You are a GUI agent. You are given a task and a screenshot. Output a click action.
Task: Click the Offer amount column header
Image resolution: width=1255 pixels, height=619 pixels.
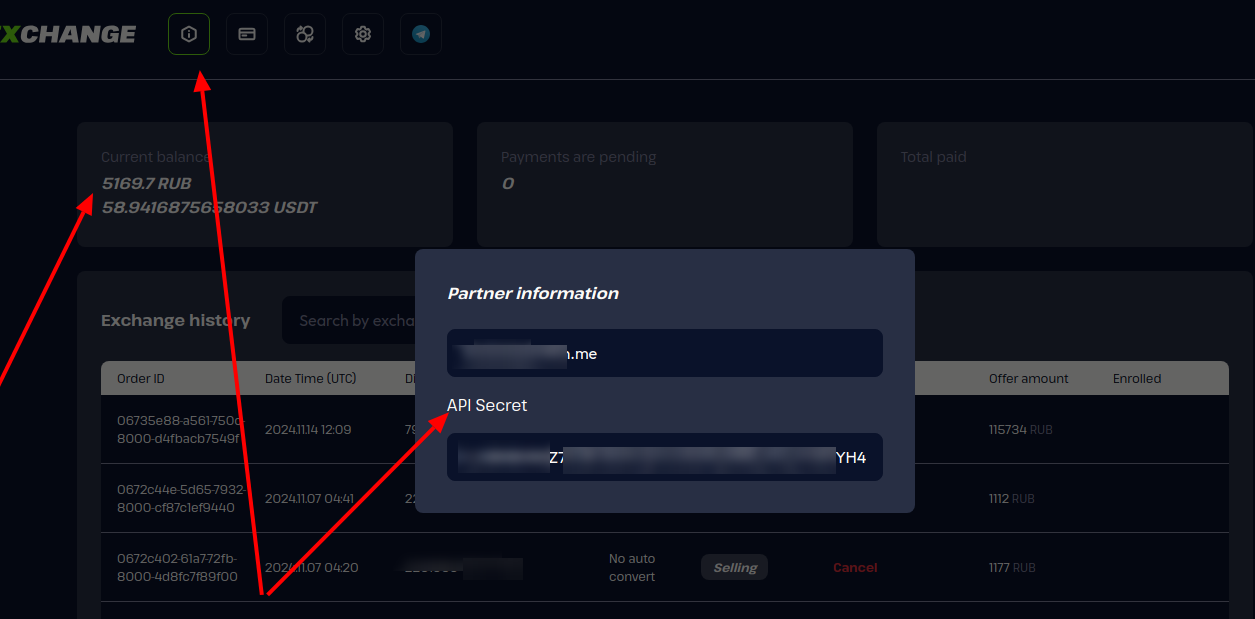[1028, 379]
